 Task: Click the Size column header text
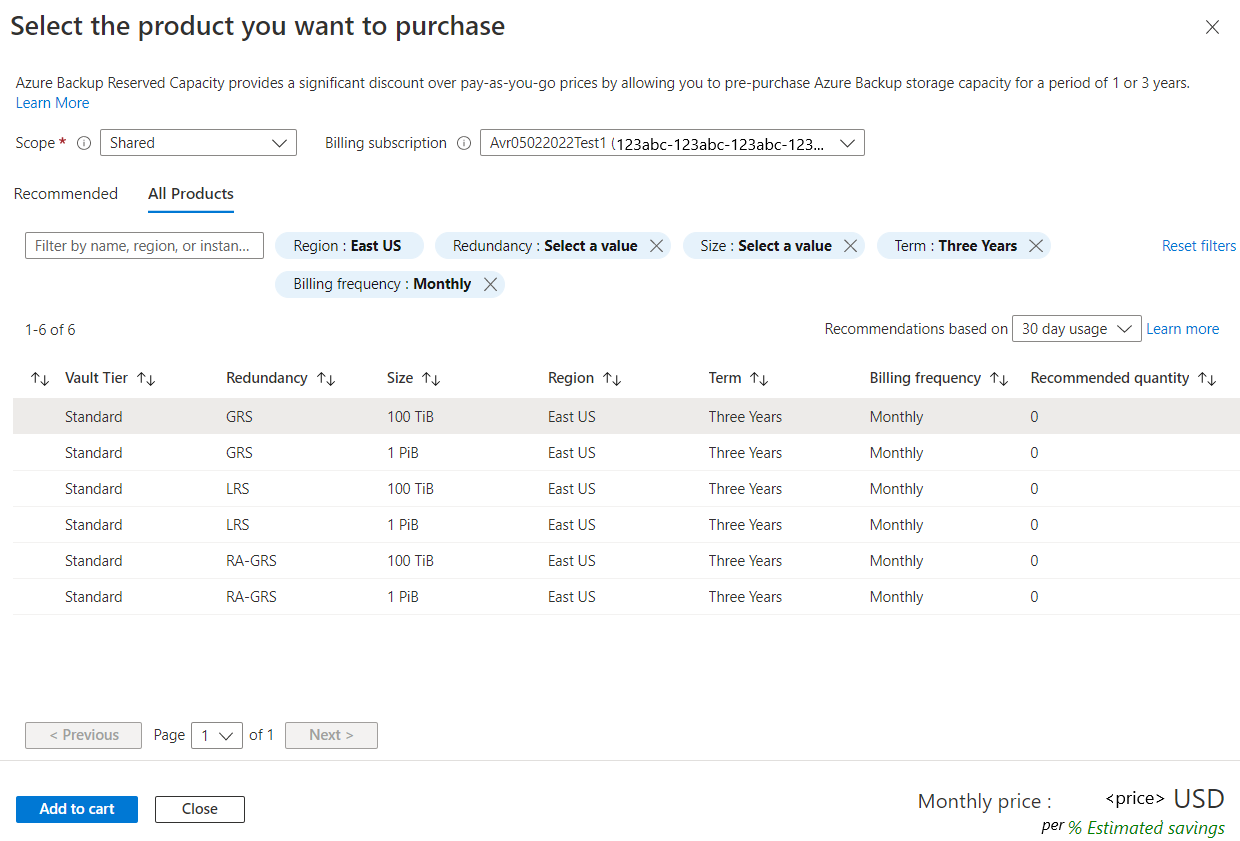pyautogui.click(x=400, y=378)
